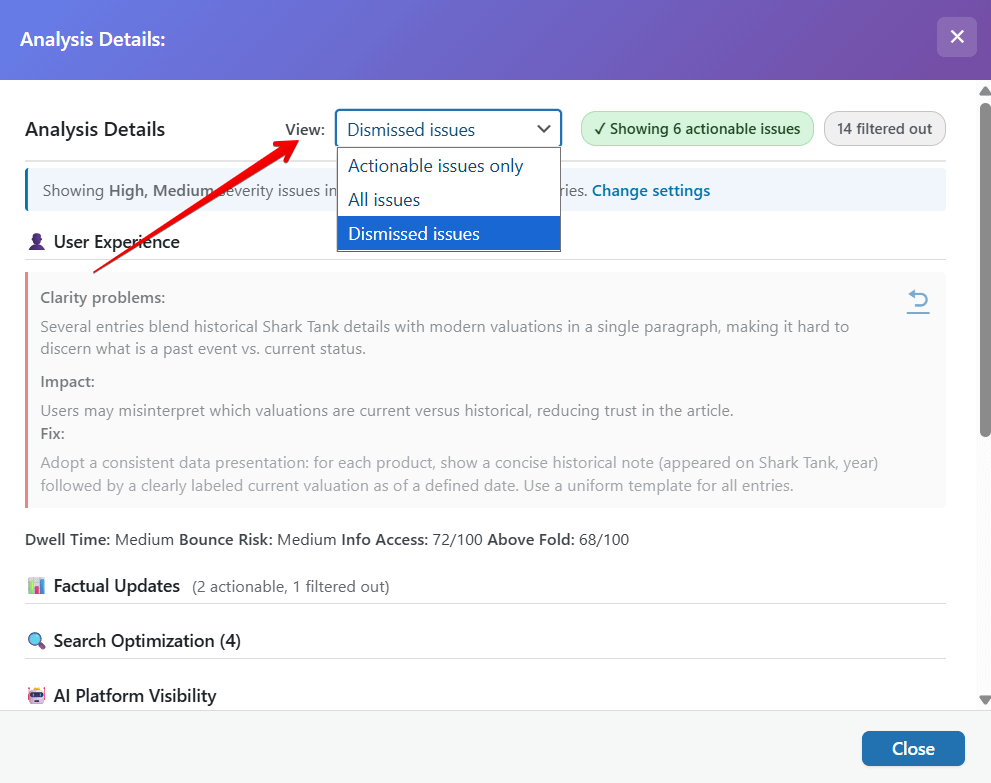The height and width of the screenshot is (783, 991).
Task: Click the checkmark on actionable issues badge
Action: [599, 128]
